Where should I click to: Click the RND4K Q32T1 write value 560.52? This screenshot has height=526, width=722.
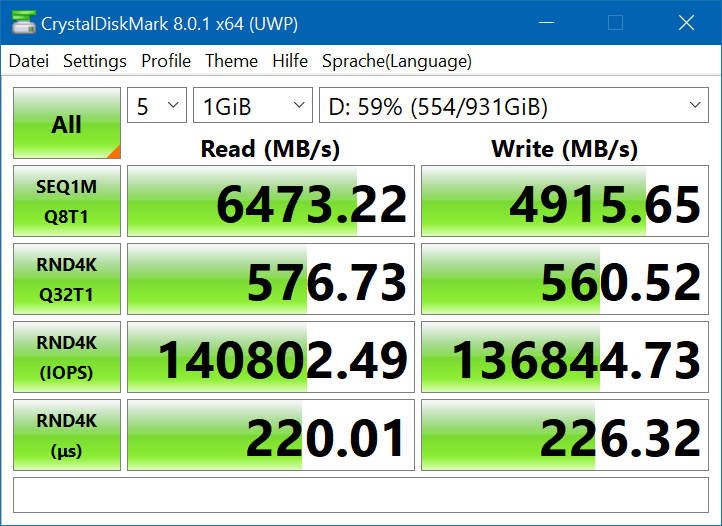coord(565,279)
